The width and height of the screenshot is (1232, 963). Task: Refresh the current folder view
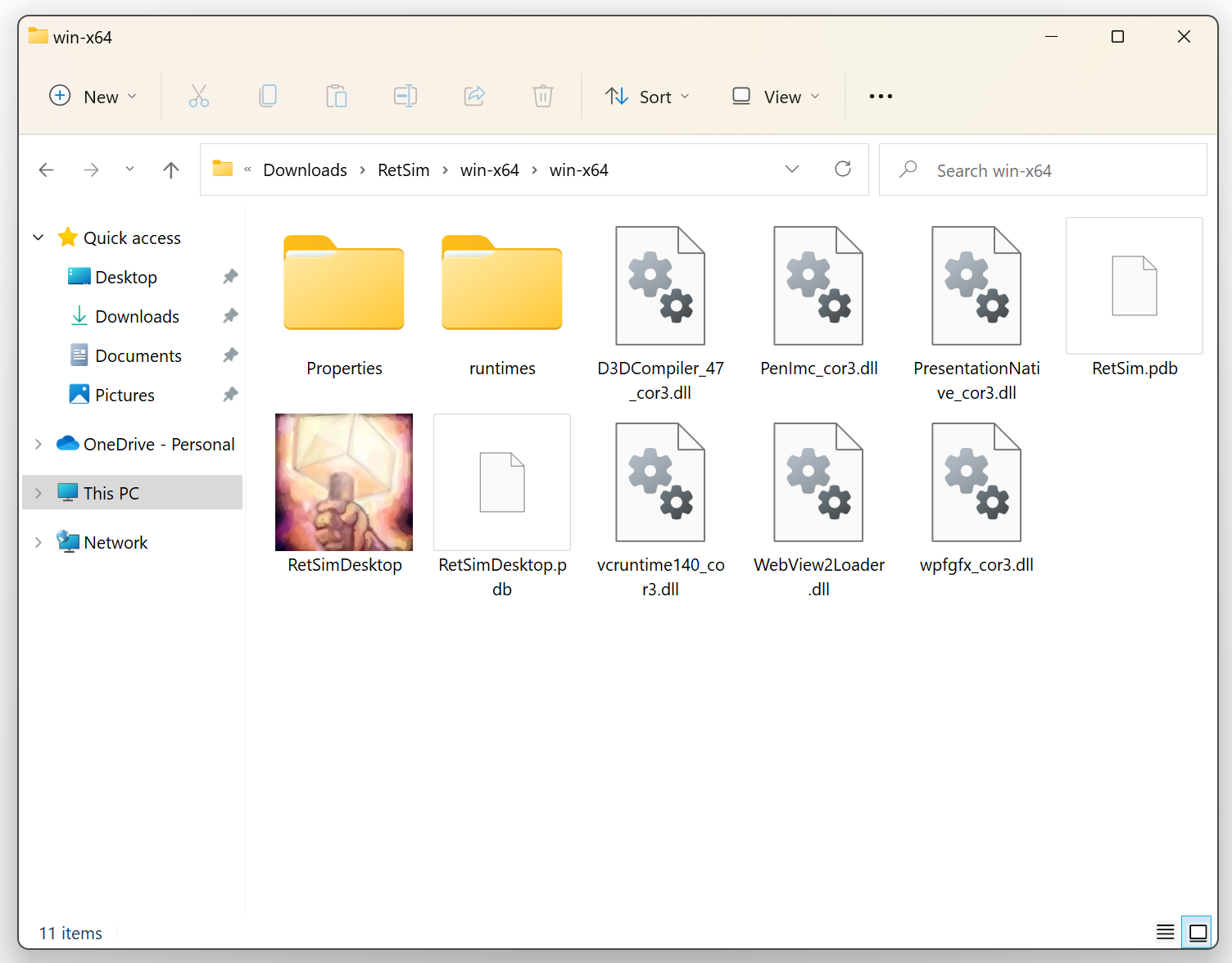(843, 169)
